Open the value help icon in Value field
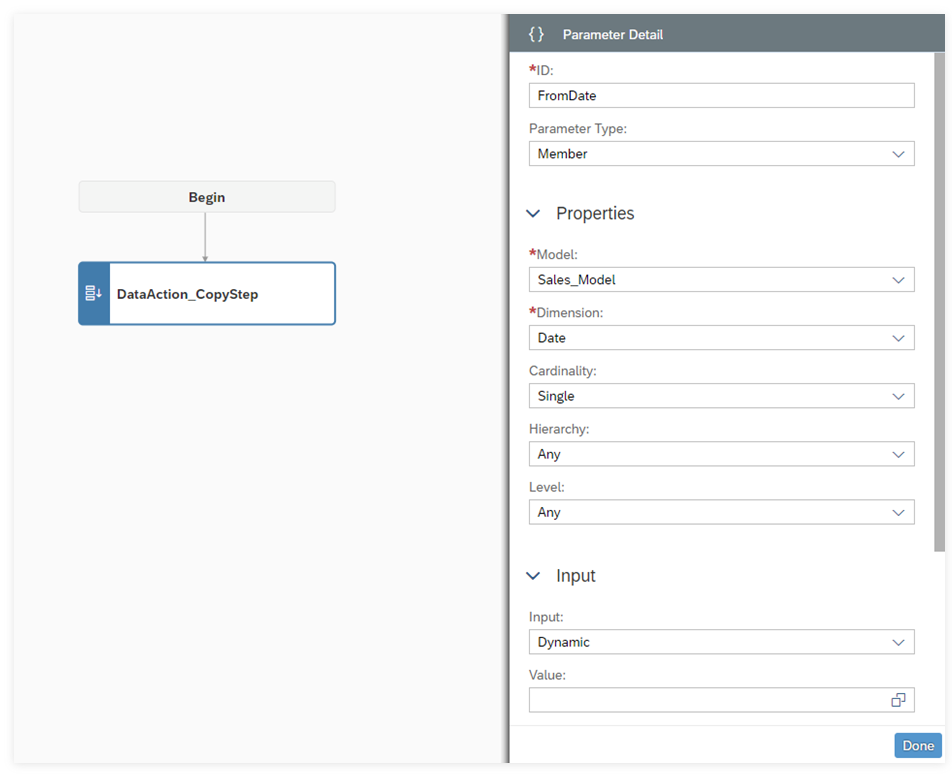The height and width of the screenshot is (780, 952). click(898, 700)
